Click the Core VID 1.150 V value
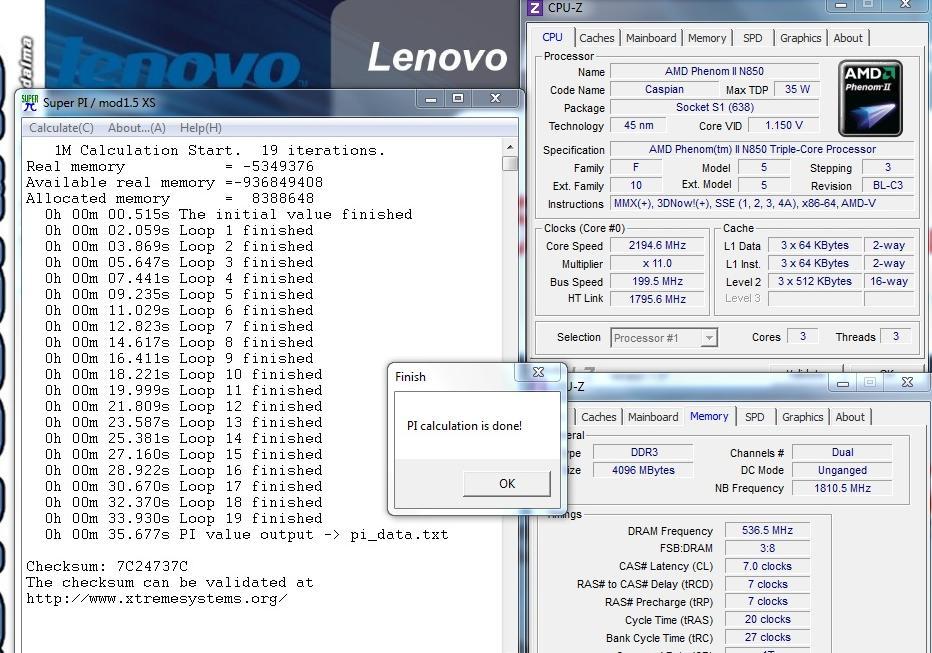932x653 pixels. [x=783, y=126]
